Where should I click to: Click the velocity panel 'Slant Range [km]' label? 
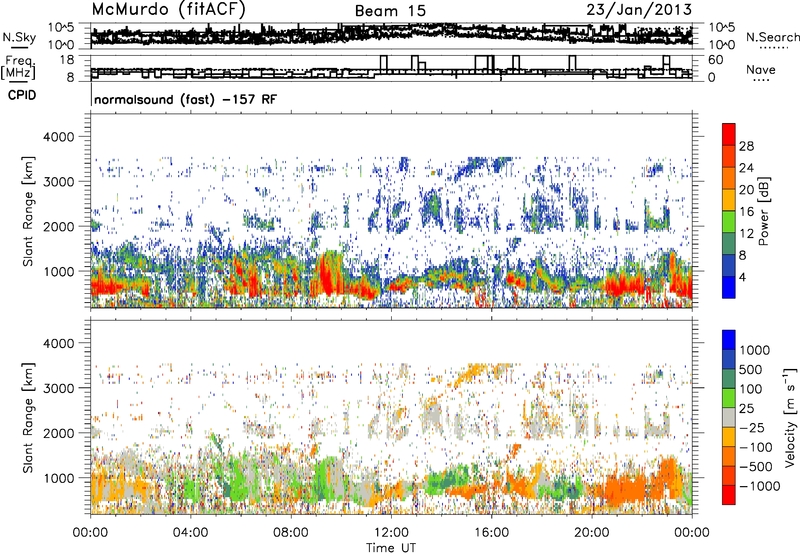(29, 417)
